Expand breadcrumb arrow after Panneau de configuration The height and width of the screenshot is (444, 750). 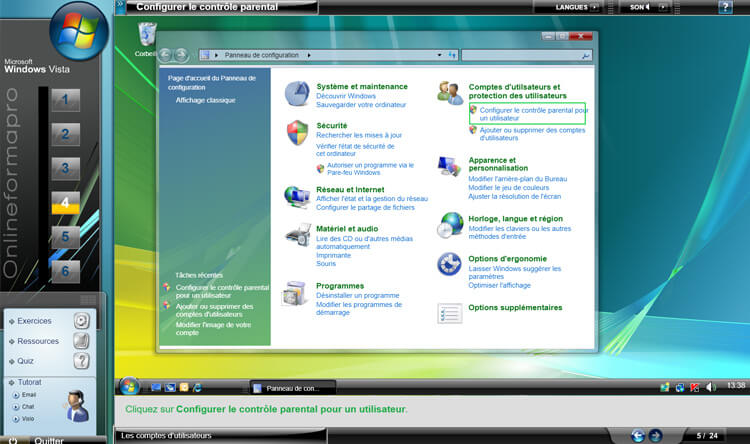point(309,56)
